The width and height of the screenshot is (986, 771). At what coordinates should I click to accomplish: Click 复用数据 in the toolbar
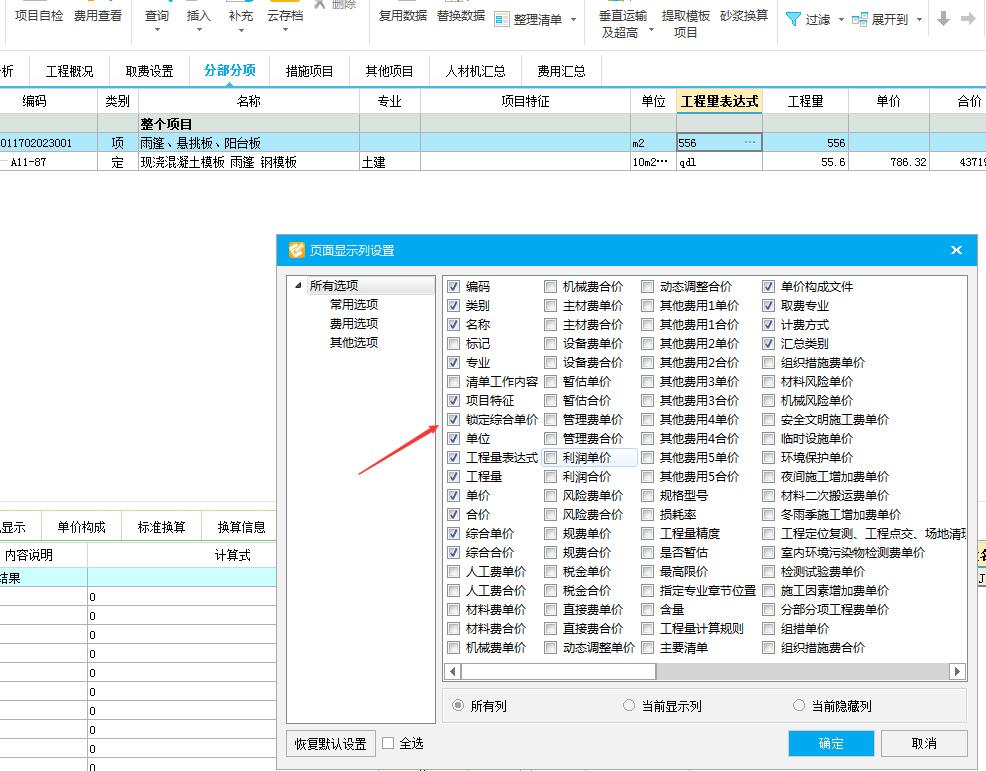(x=402, y=15)
